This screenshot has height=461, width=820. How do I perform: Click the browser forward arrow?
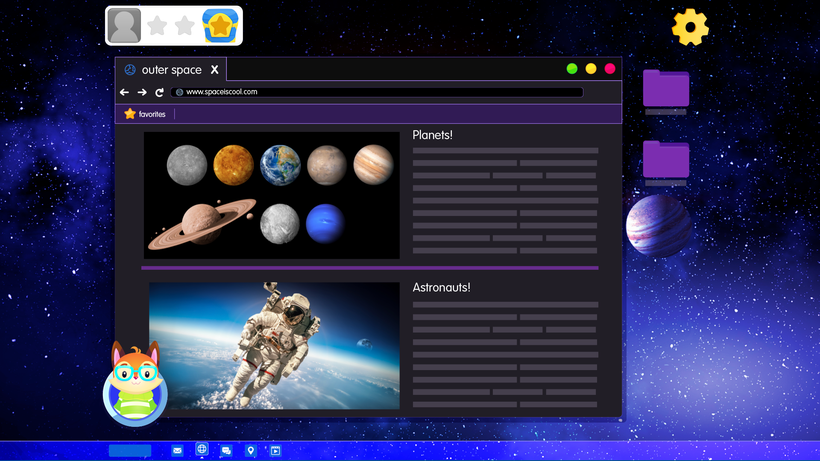coord(142,92)
